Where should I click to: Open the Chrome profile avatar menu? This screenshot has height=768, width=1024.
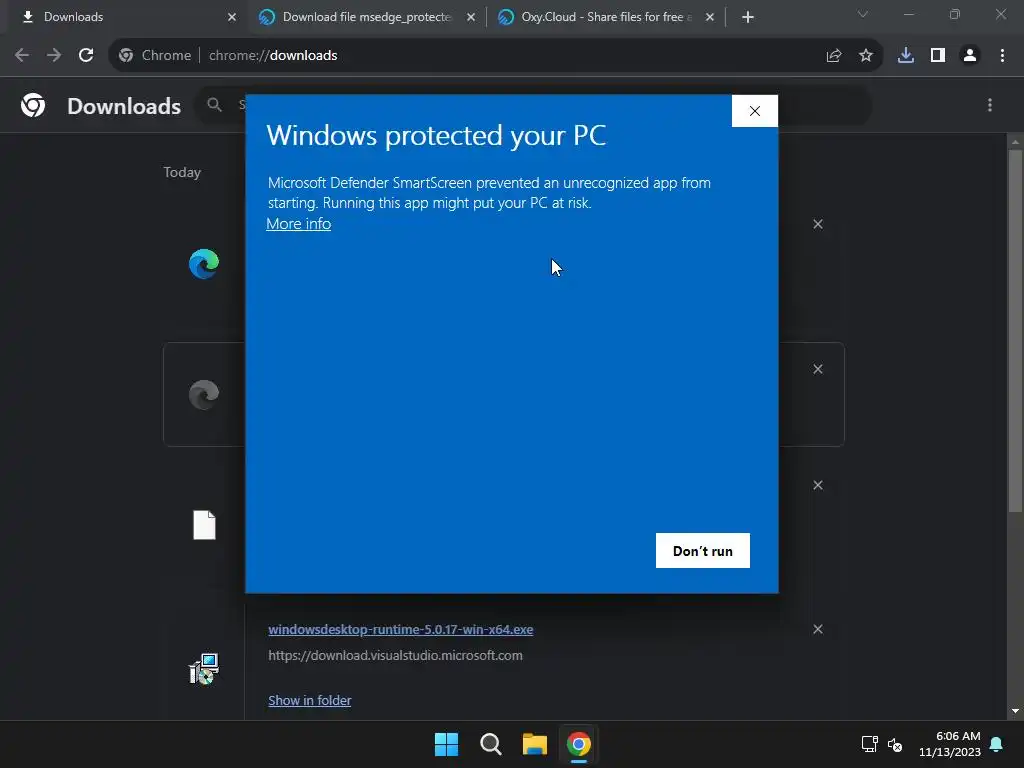pos(970,56)
